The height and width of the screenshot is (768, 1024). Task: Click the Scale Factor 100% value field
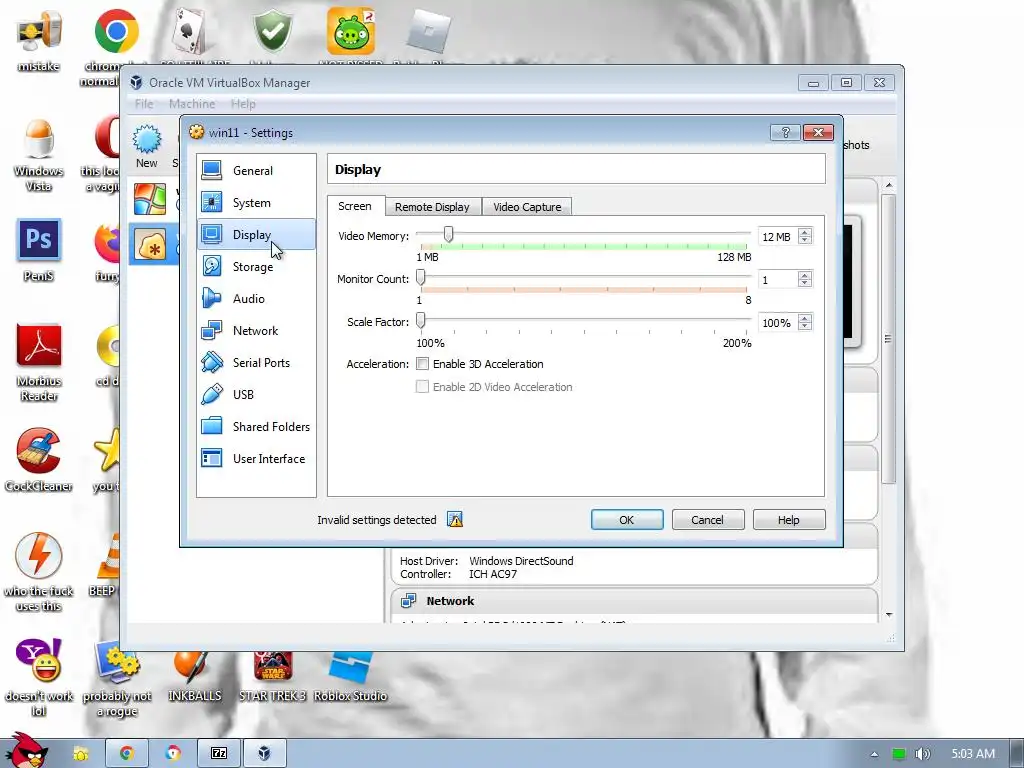[778, 323]
